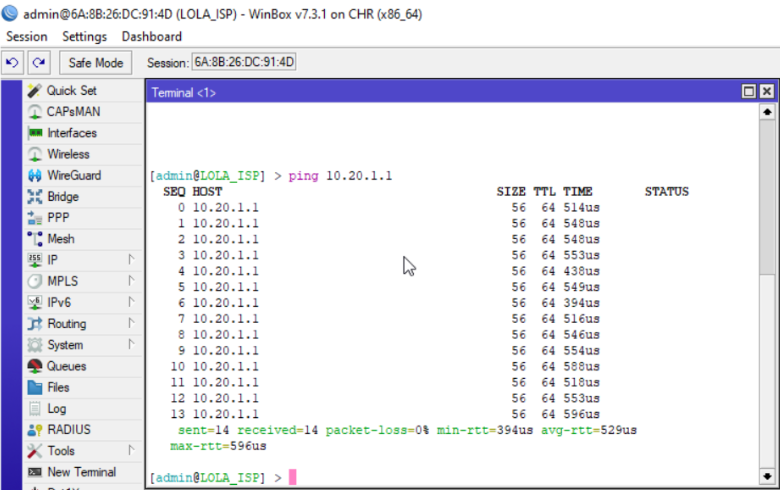Open the WireGuard section
Viewport: 780px width, 491px height.
[73, 176]
